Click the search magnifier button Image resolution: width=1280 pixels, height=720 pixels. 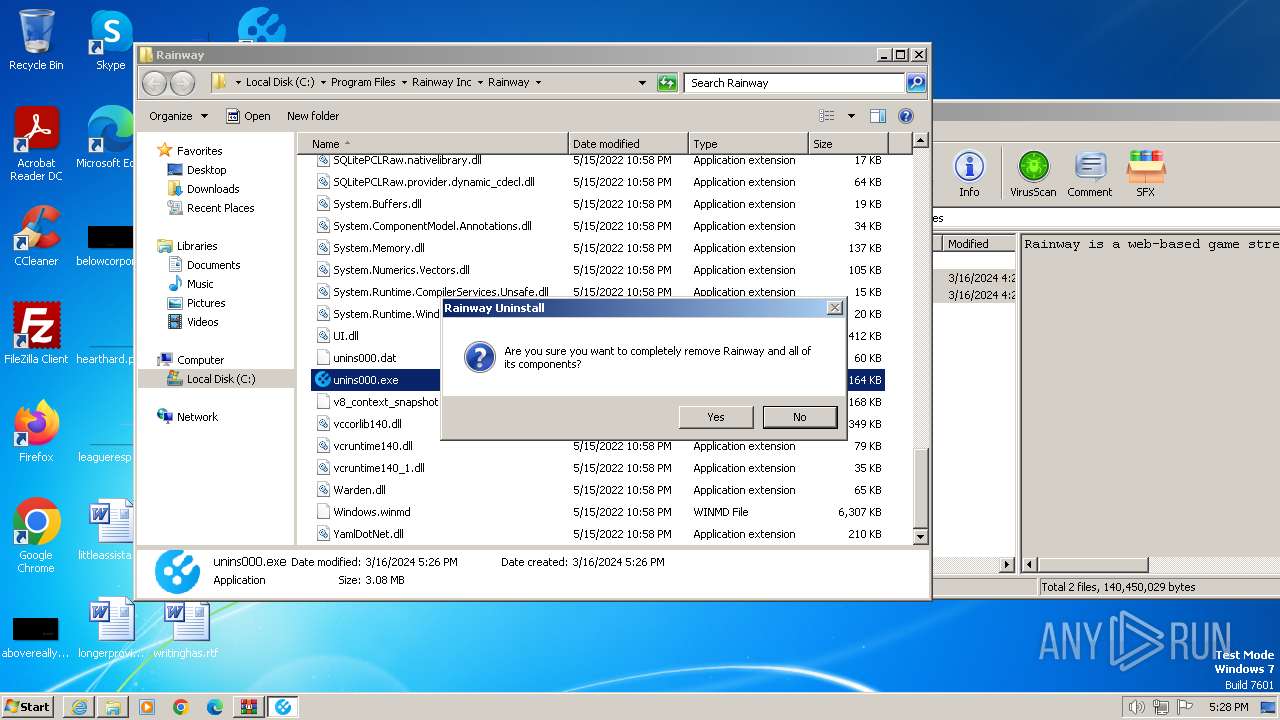[916, 83]
